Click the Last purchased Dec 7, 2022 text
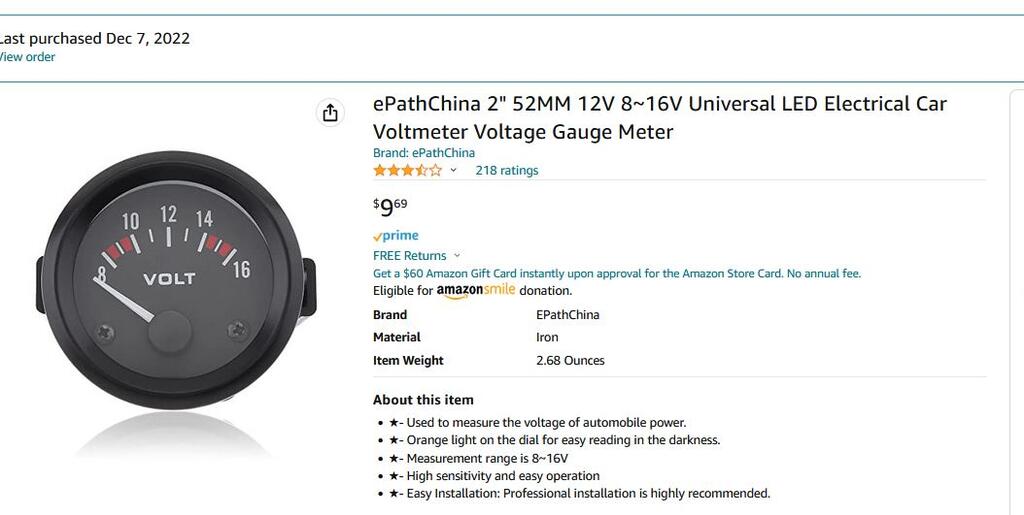The image size is (1024, 515). [x=94, y=39]
